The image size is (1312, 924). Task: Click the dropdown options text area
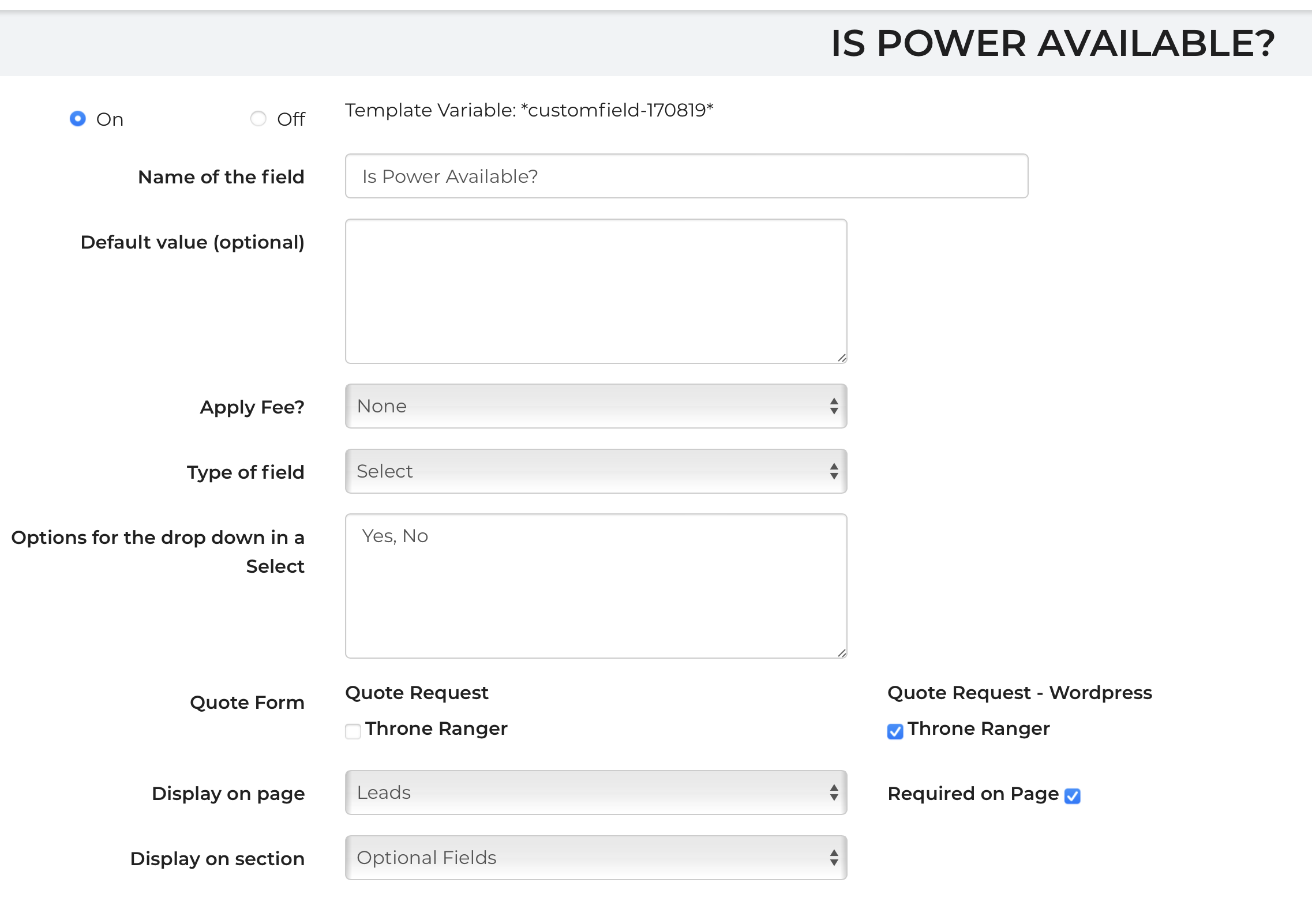coord(595,586)
